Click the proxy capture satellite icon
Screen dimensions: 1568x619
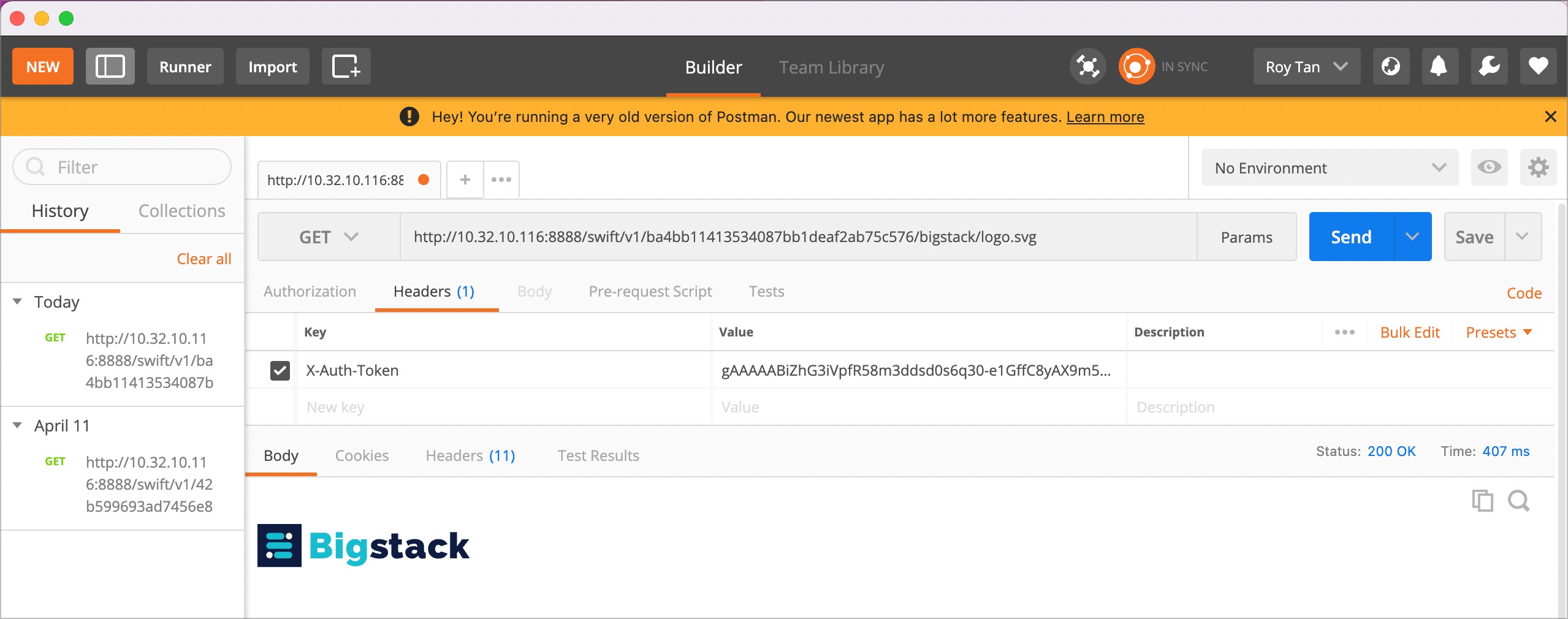click(1087, 66)
